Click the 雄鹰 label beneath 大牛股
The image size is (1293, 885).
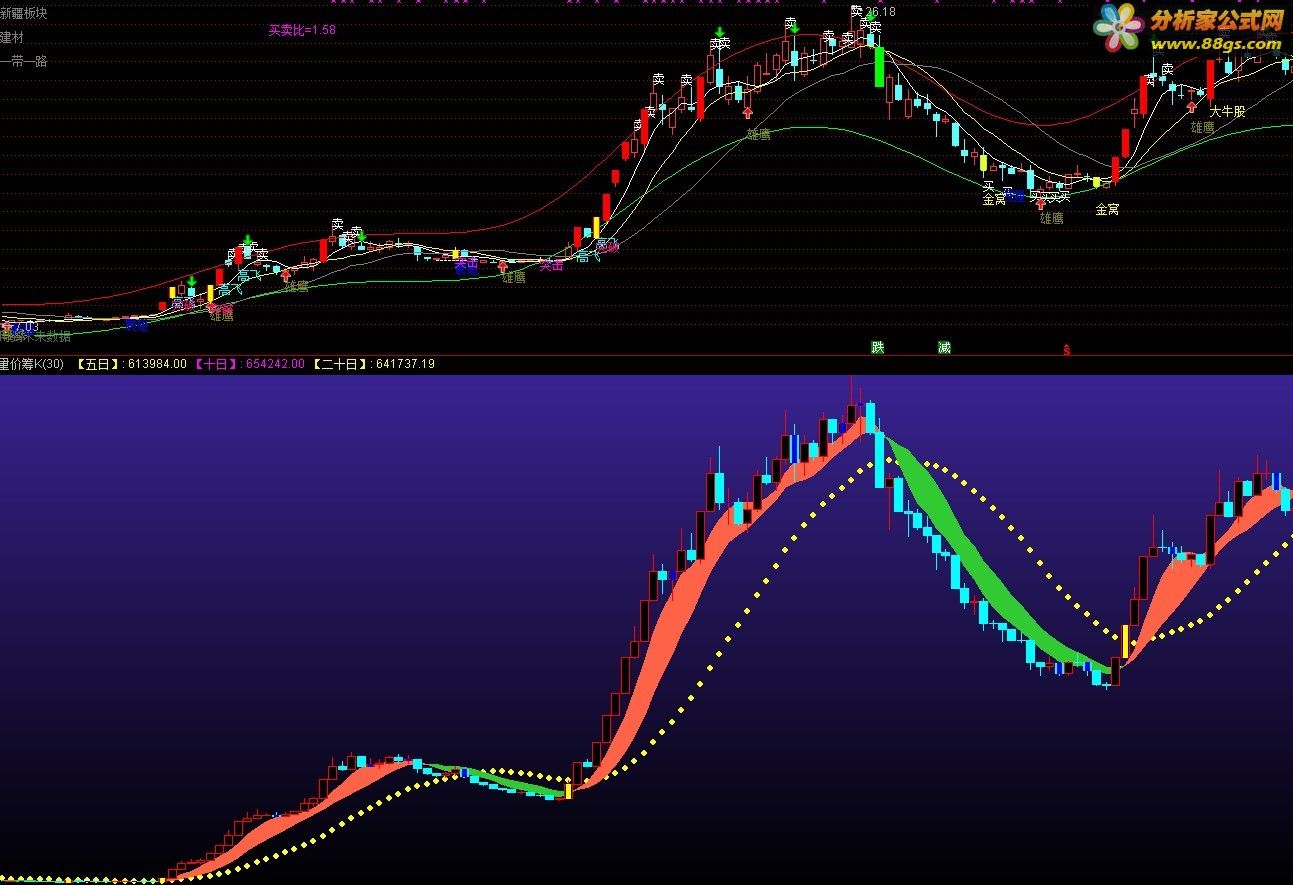pos(1203,127)
